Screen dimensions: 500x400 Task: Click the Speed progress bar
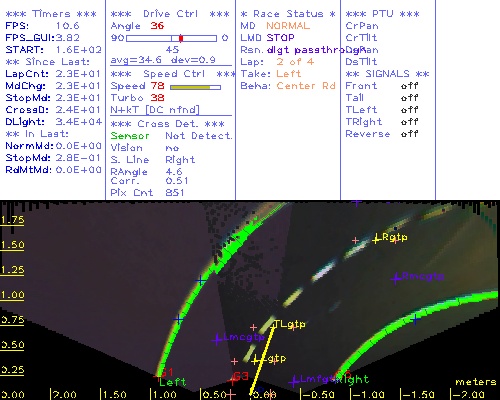coord(195,87)
